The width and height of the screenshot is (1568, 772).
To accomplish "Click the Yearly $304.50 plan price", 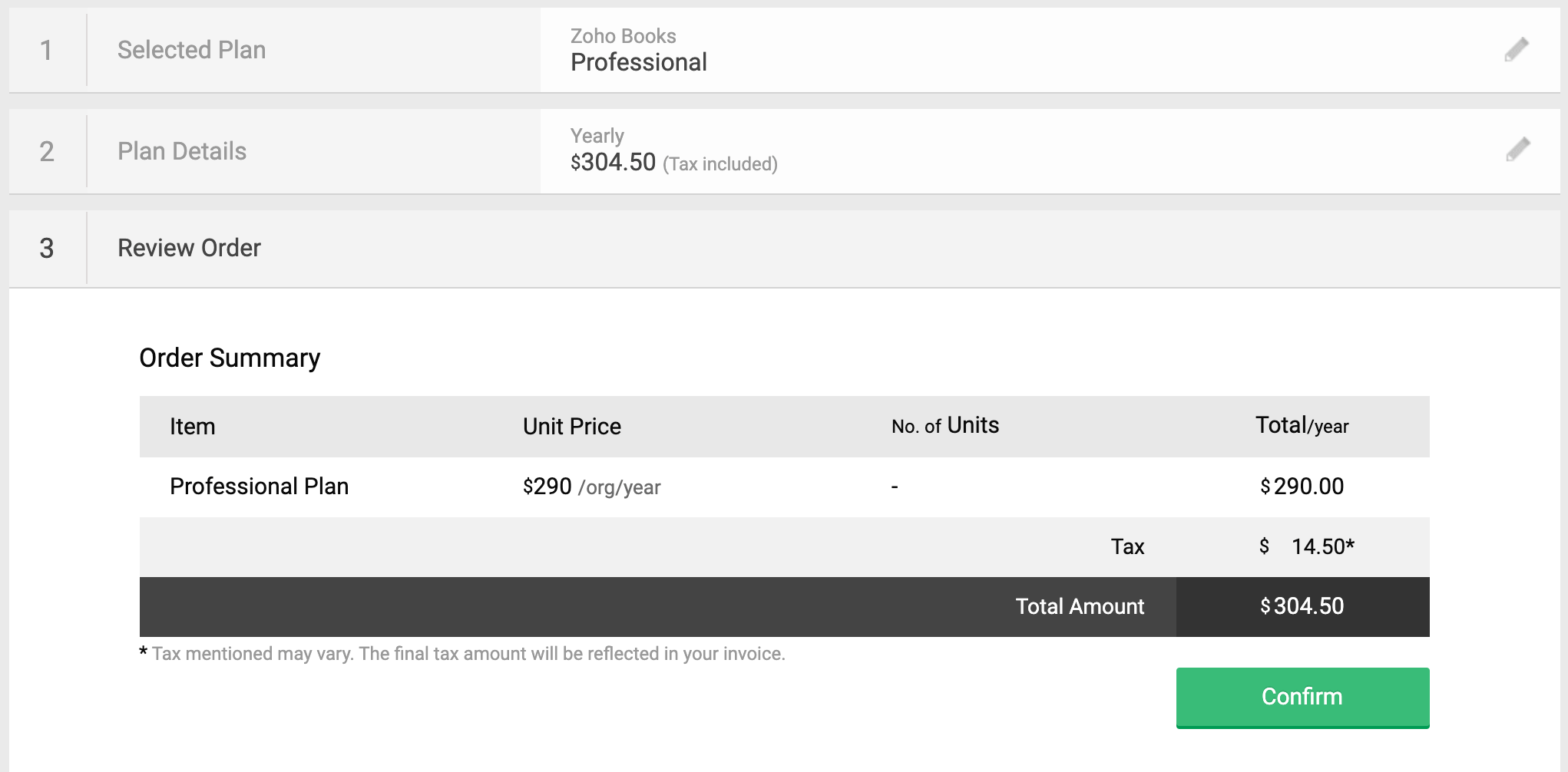I will (613, 162).
